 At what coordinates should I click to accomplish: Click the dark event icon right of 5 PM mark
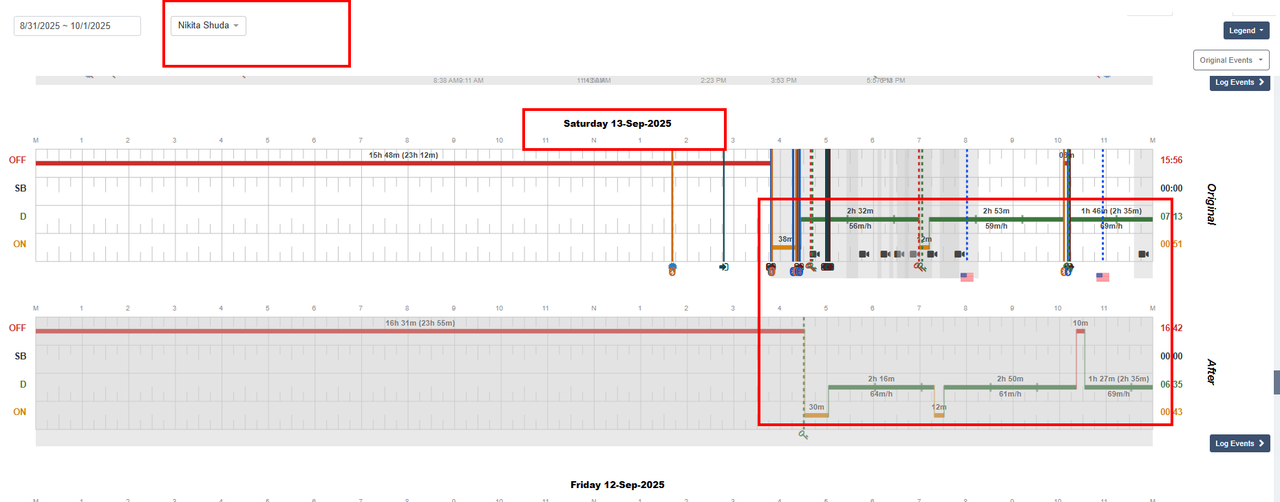click(828, 268)
